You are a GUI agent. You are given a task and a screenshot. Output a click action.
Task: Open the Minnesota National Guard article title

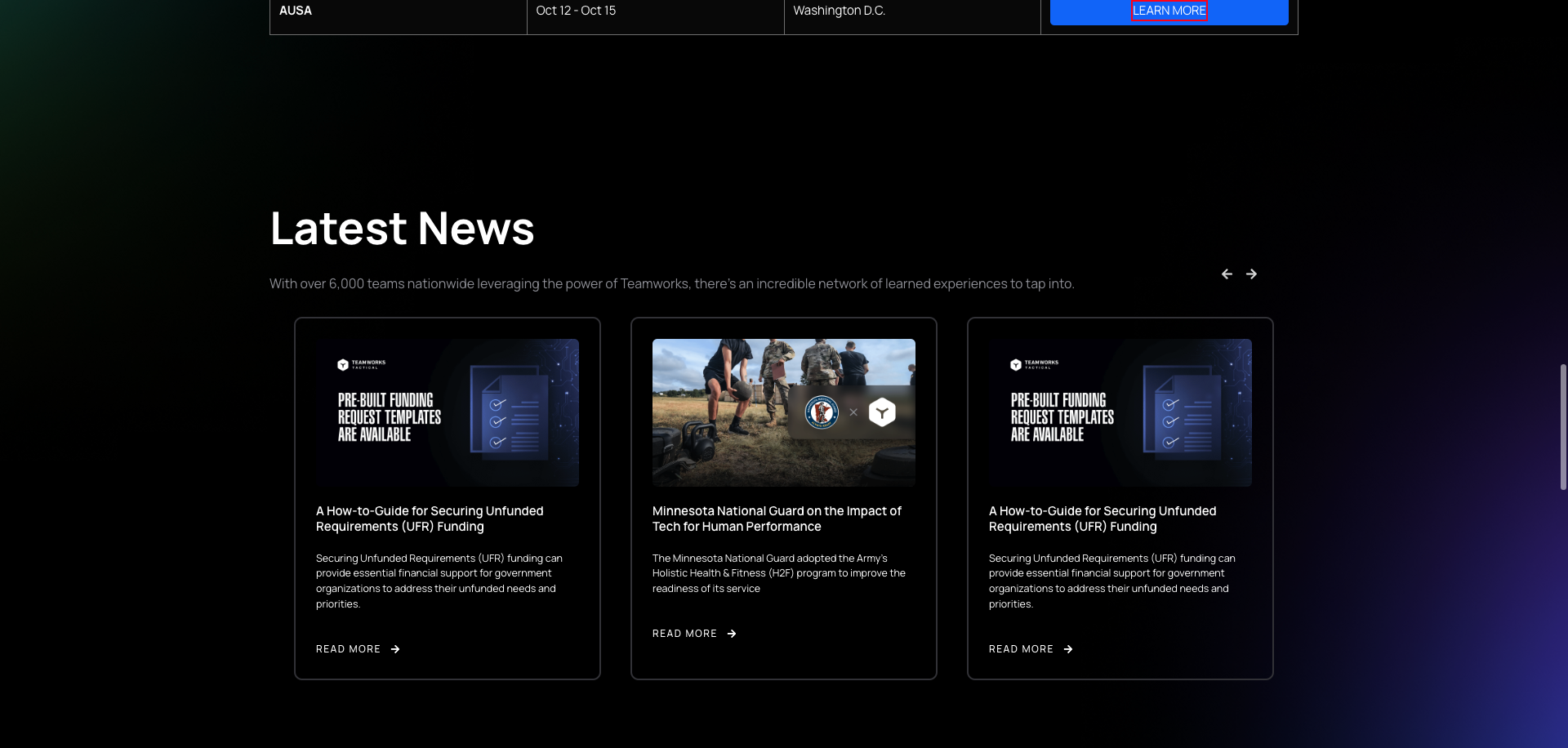tap(776, 519)
